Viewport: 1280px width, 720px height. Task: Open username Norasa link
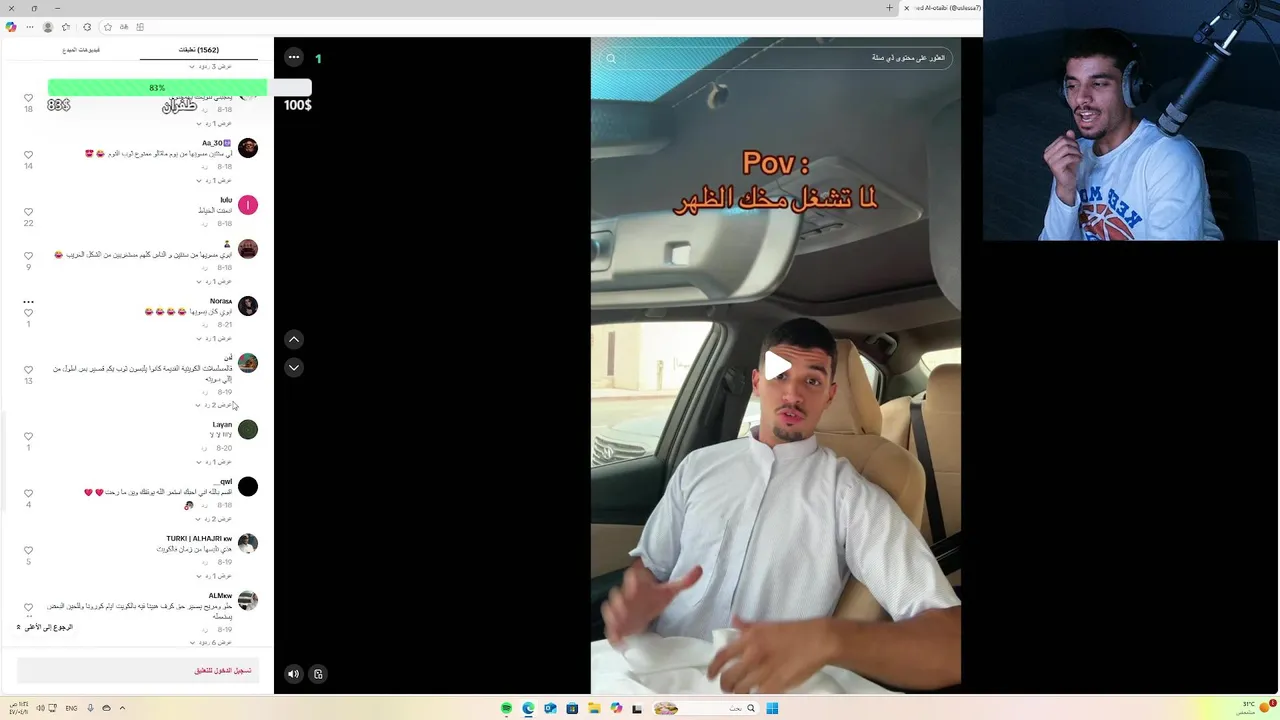click(x=221, y=301)
